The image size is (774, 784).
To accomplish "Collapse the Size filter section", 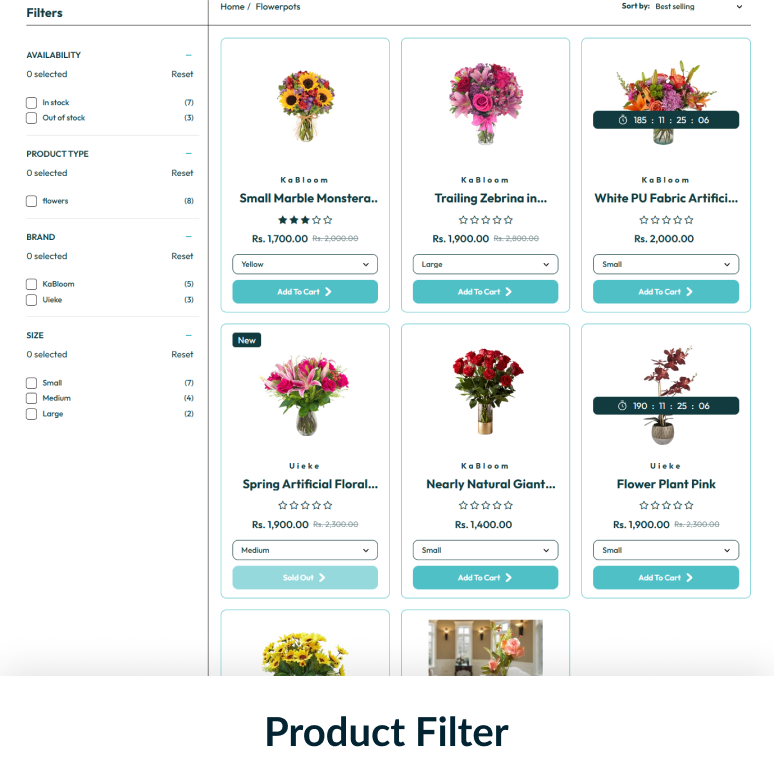I will pyautogui.click(x=188, y=336).
